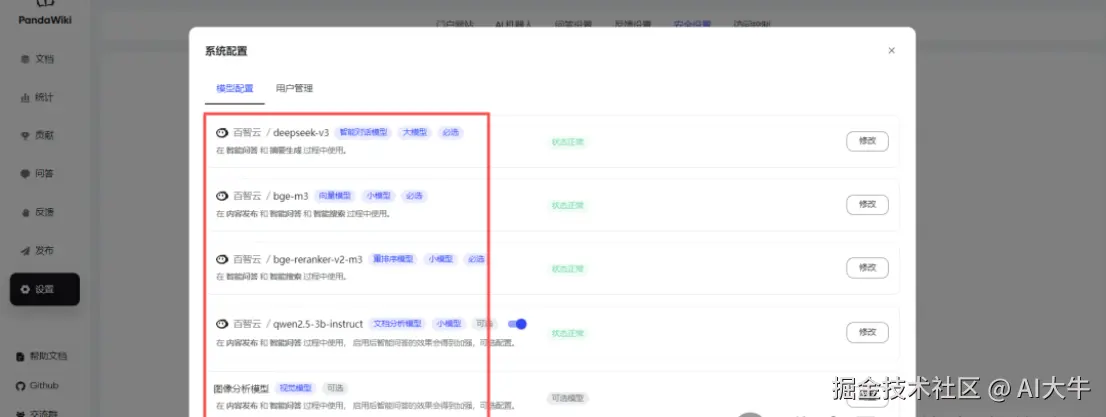Image resolution: width=1106 pixels, height=417 pixels.
Task: Open 帮助文档 help link in sidebar
Action: tap(42, 356)
